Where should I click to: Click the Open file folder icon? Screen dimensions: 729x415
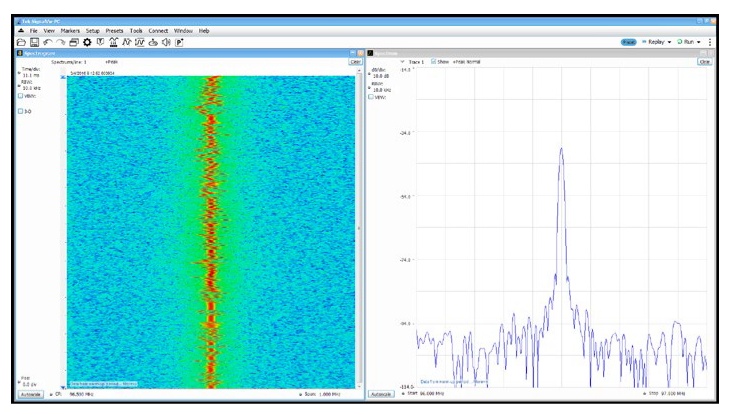[x=21, y=42]
